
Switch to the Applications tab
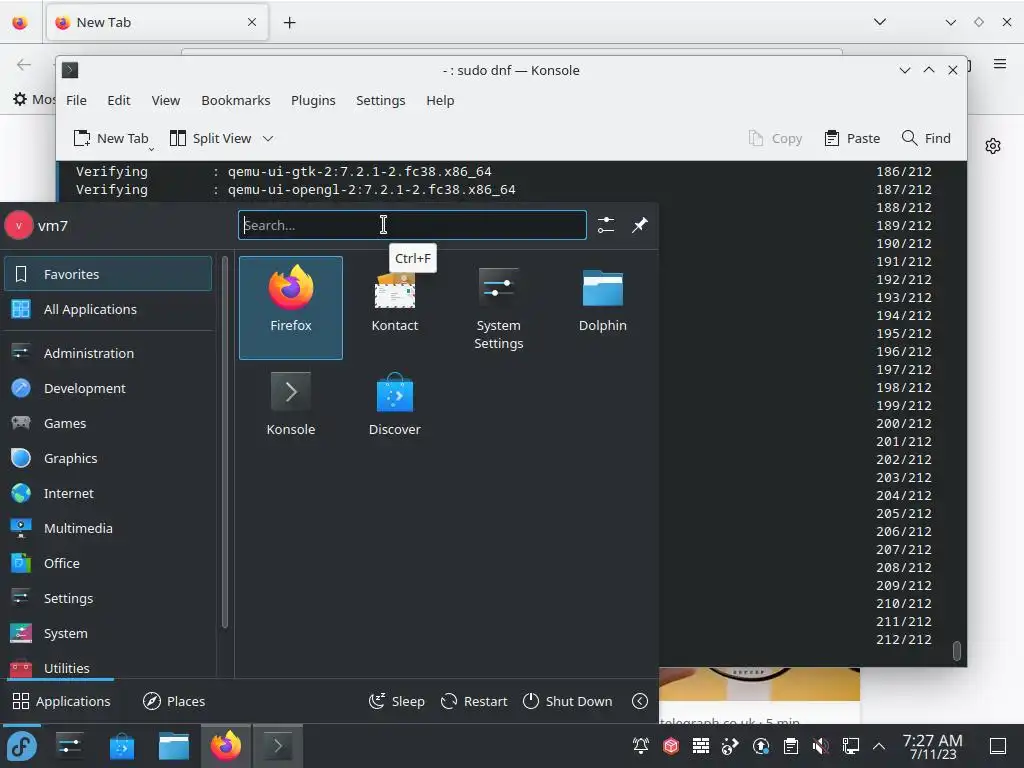61,701
